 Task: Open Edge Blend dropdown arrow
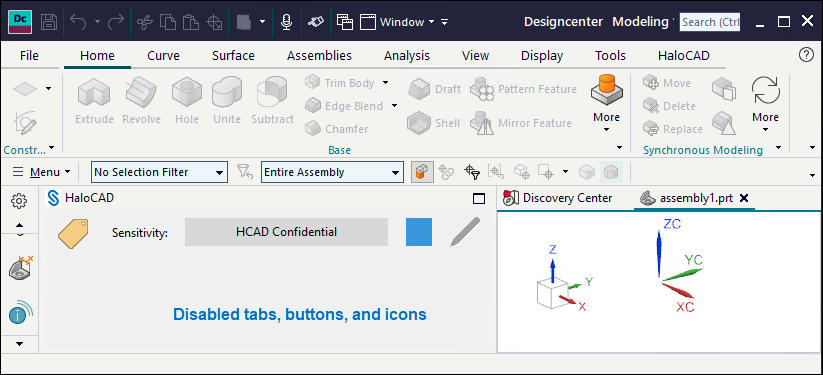coord(394,106)
